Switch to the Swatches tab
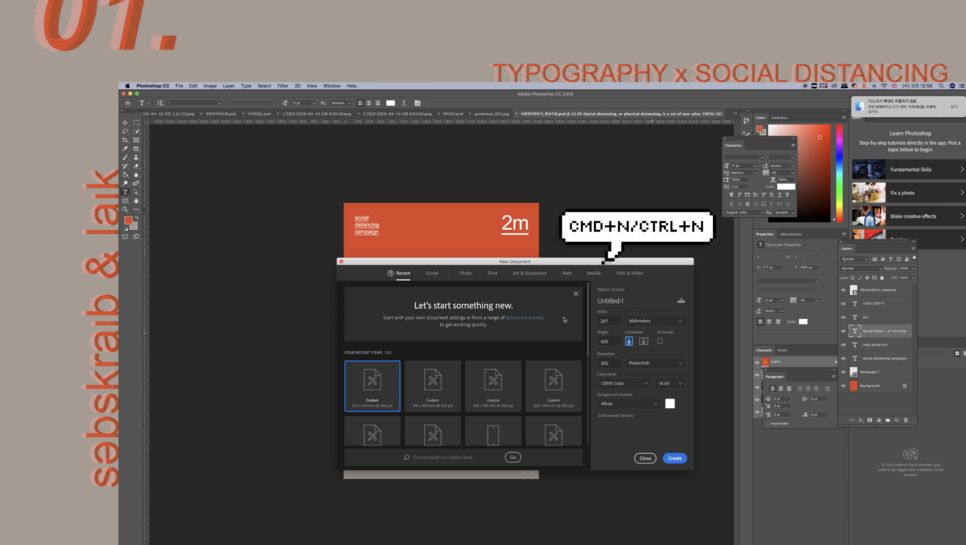Screen dimensions: 966x545 (x=779, y=117)
